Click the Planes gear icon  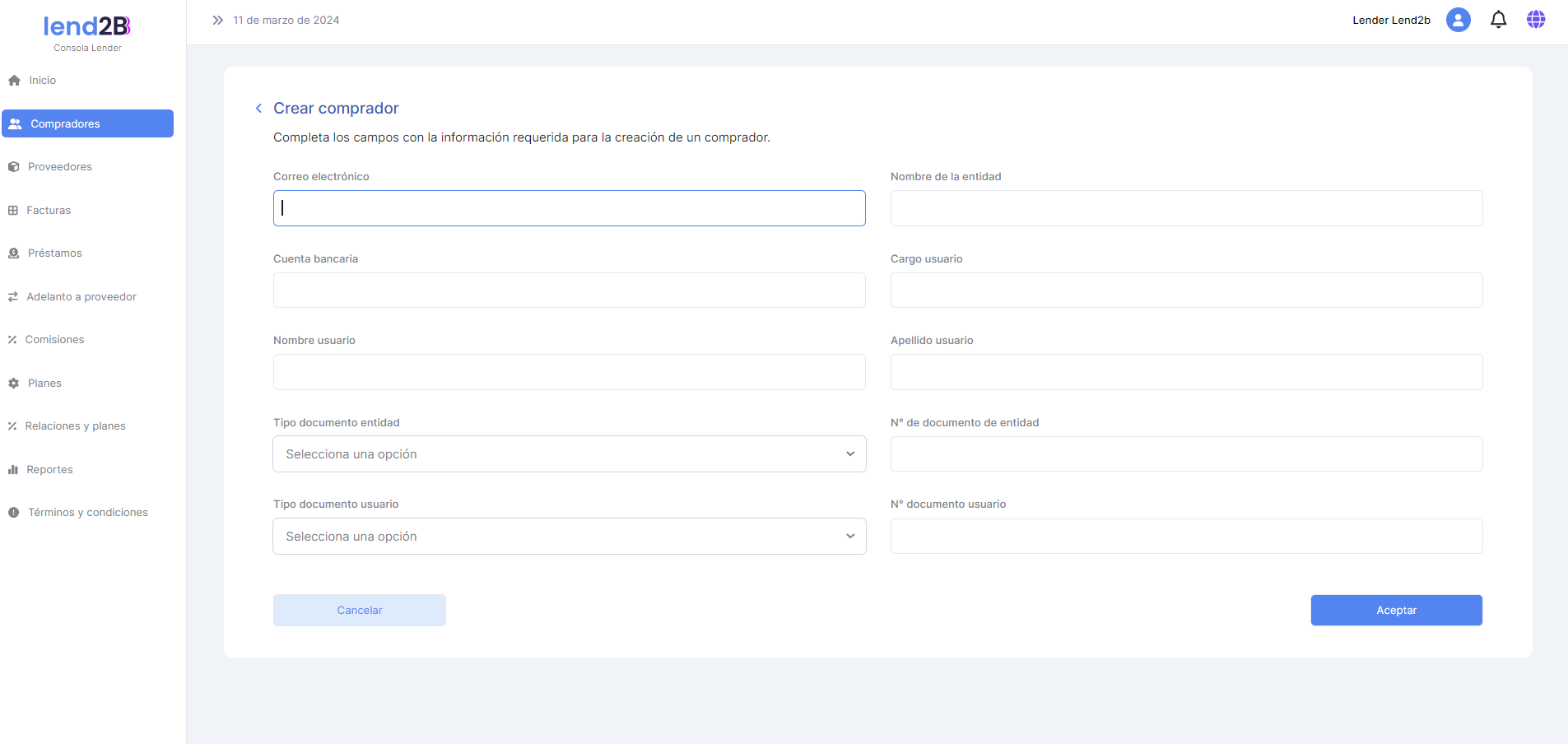(x=13, y=384)
